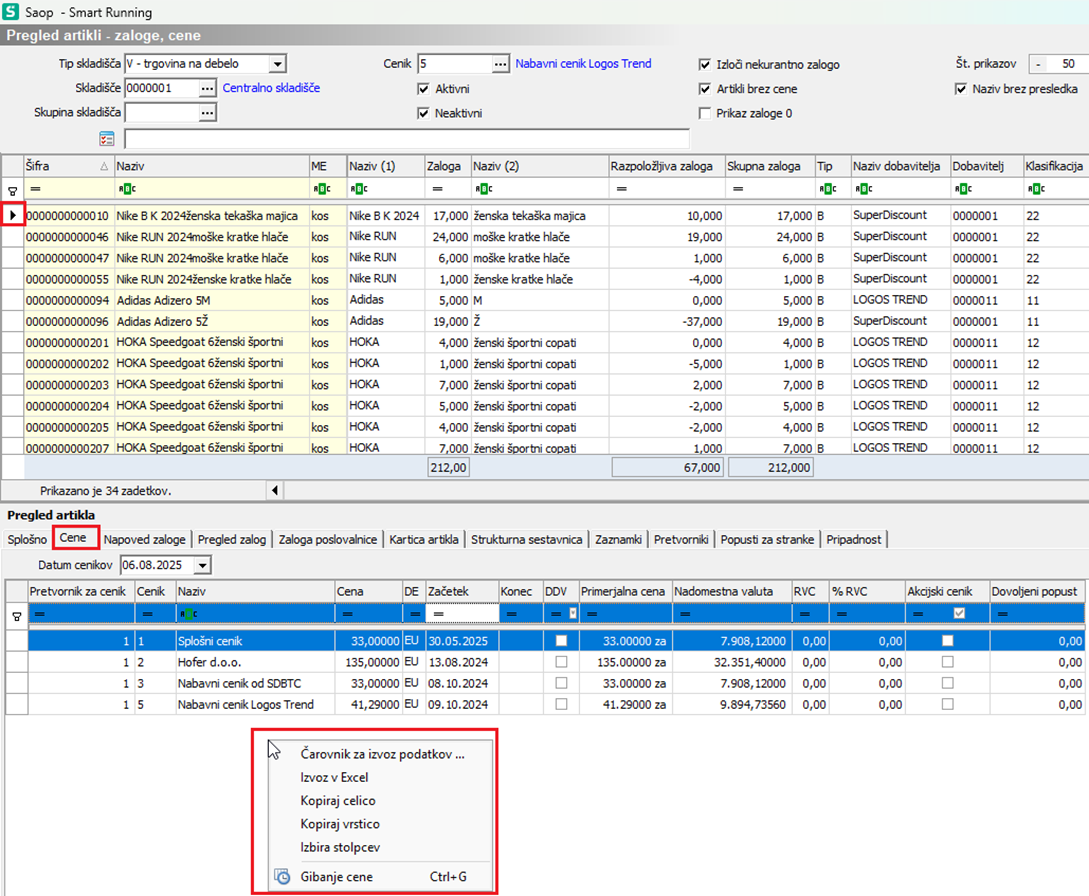This screenshot has width=1089, height=896.
Task: Enable Prikaz zaloge 0 checkbox
Action: click(704, 113)
